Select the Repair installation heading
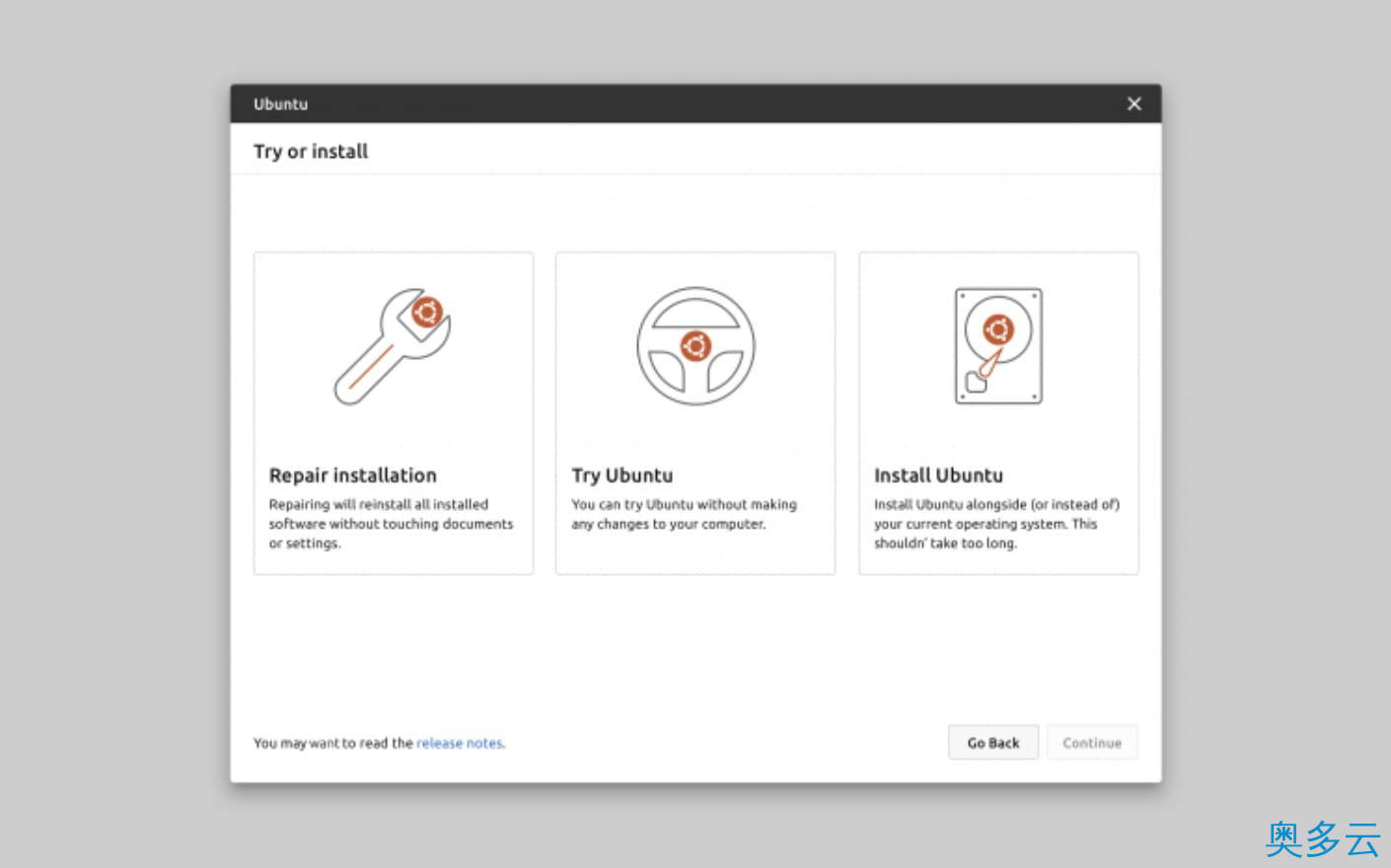1391x868 pixels. (x=352, y=475)
